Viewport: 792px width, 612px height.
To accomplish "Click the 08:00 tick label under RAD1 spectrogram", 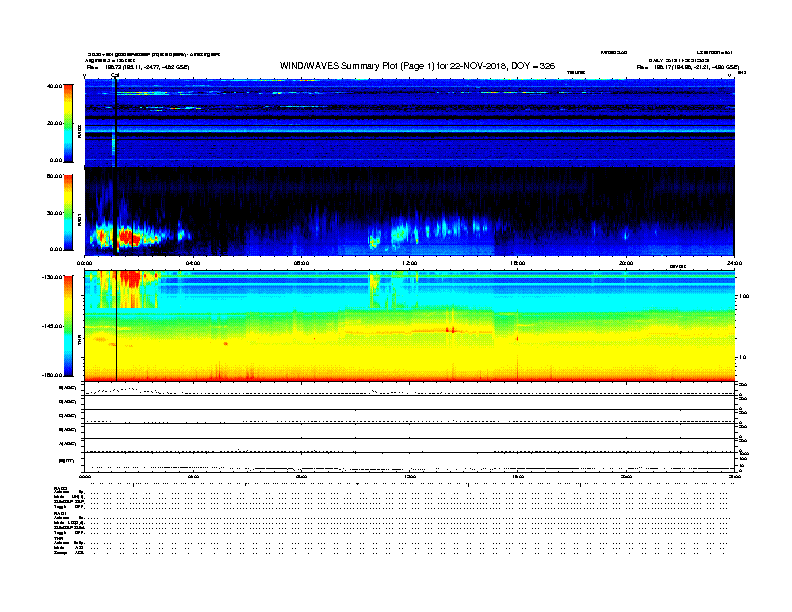I will click(301, 263).
